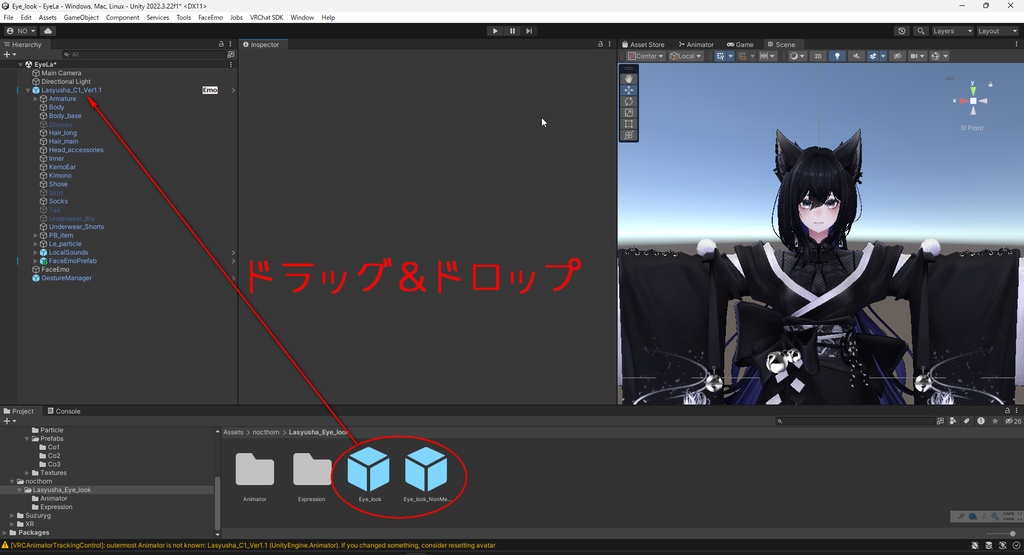
Task: Toggle 2D view mode in Scene
Action: point(818,56)
